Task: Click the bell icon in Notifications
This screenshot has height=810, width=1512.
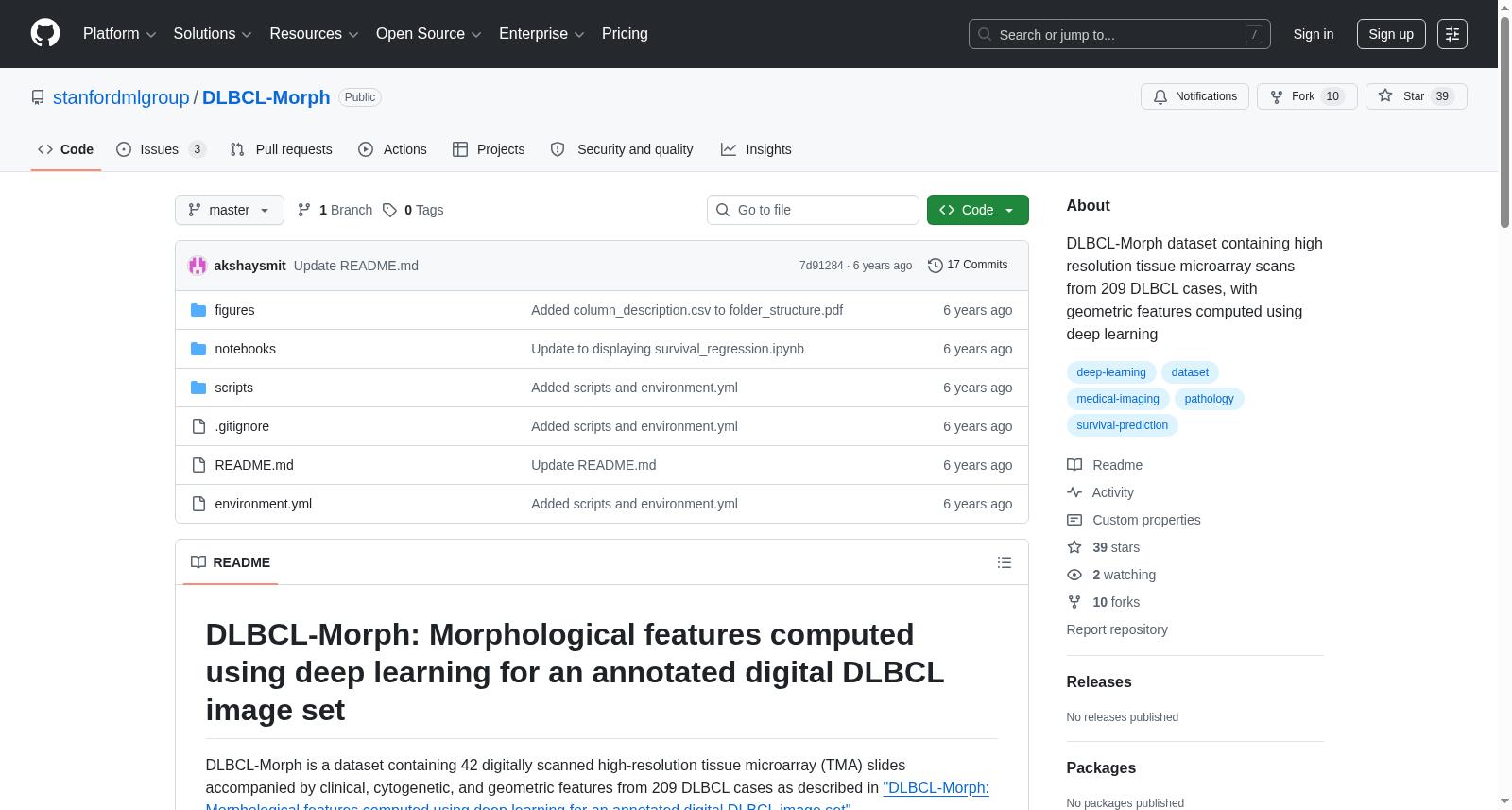Action: coord(1160,96)
